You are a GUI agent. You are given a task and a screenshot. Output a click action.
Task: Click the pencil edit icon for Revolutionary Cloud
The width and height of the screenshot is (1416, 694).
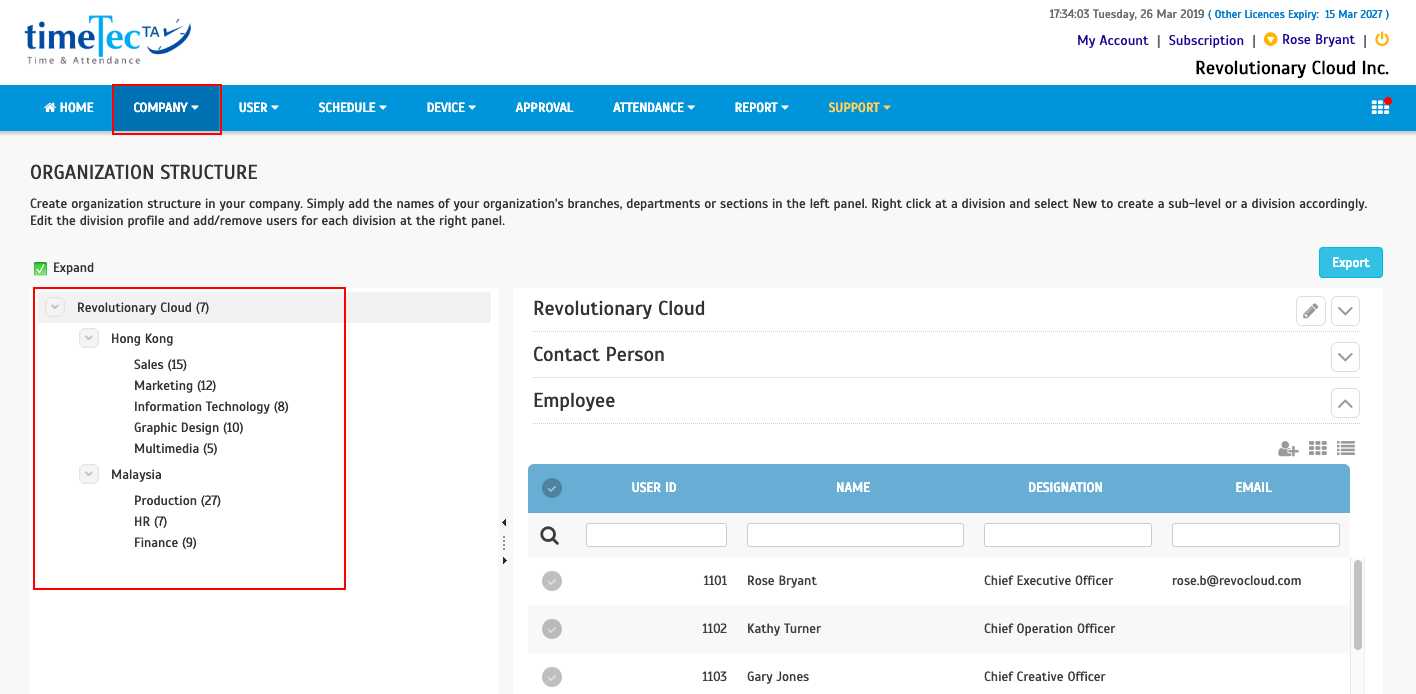pyautogui.click(x=1310, y=311)
